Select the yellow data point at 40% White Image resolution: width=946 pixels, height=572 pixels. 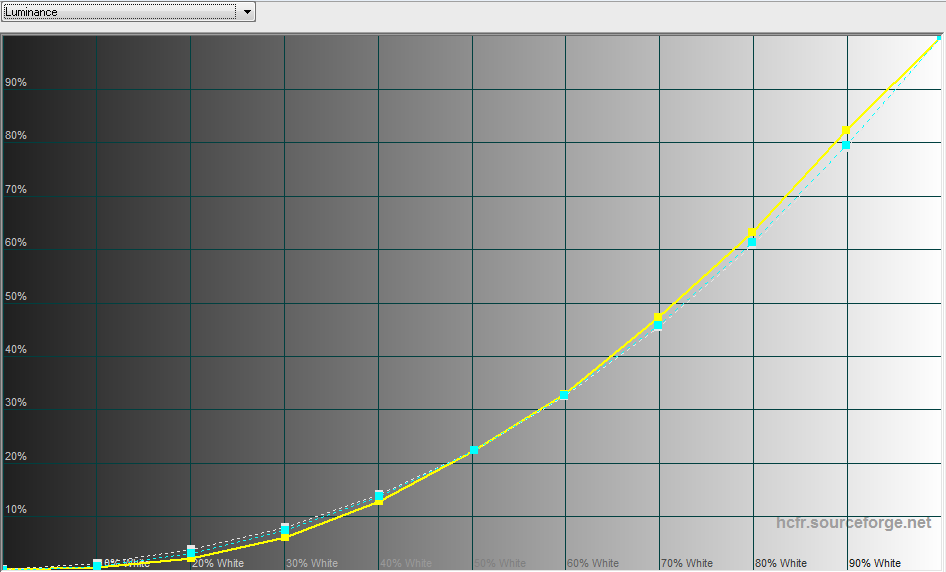pyautogui.click(x=379, y=501)
